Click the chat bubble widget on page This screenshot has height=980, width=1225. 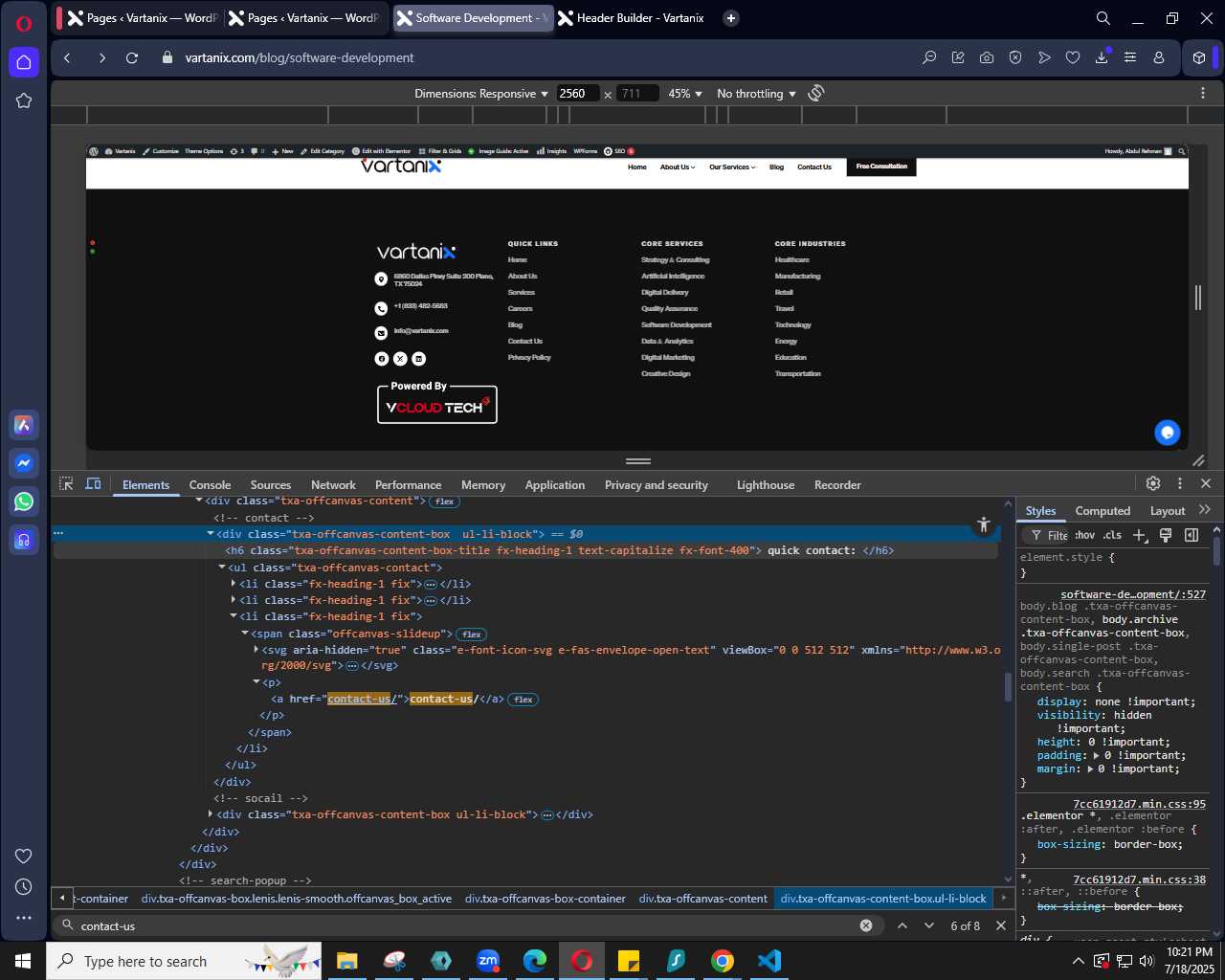coord(1168,433)
